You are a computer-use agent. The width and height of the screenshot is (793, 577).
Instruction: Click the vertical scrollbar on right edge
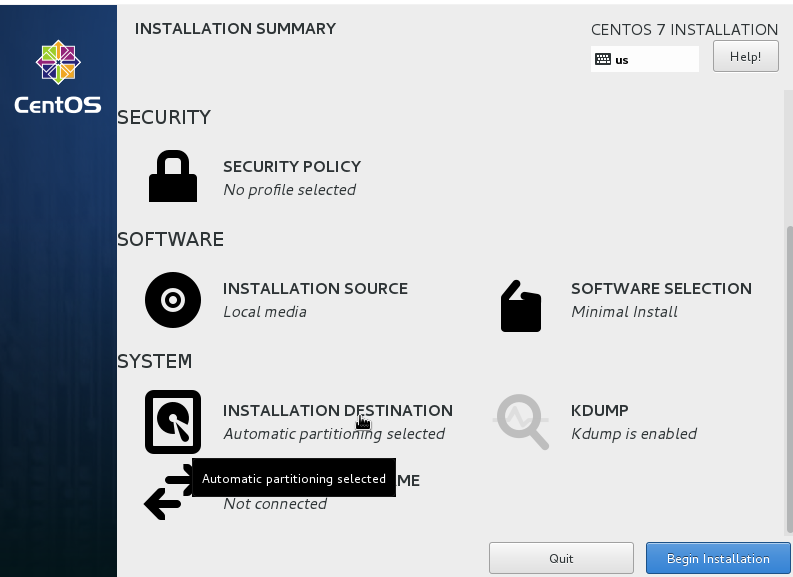788,379
